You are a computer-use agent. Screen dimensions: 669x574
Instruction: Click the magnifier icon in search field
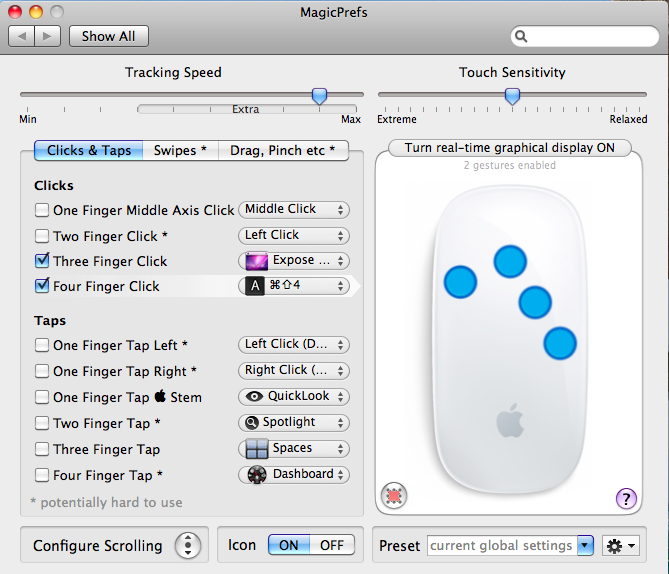pos(521,36)
